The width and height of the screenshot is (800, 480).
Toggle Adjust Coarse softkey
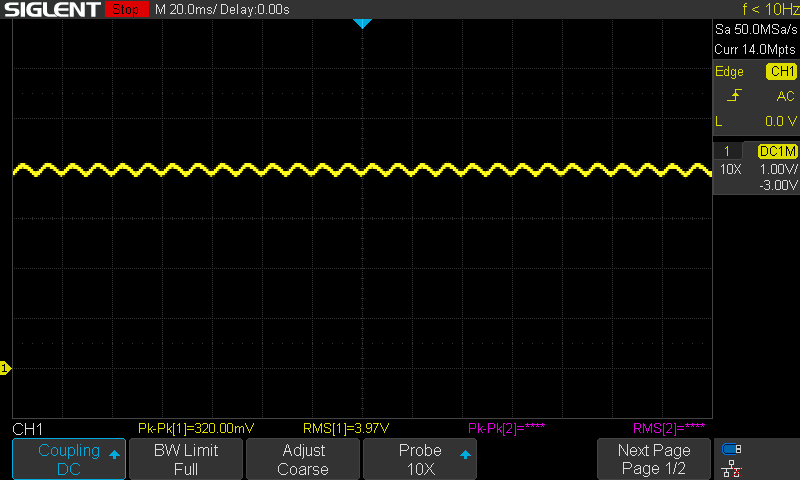pyautogui.click(x=303, y=459)
